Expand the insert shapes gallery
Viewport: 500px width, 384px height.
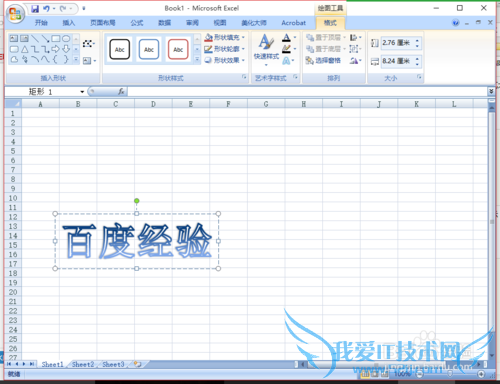click(x=76, y=60)
